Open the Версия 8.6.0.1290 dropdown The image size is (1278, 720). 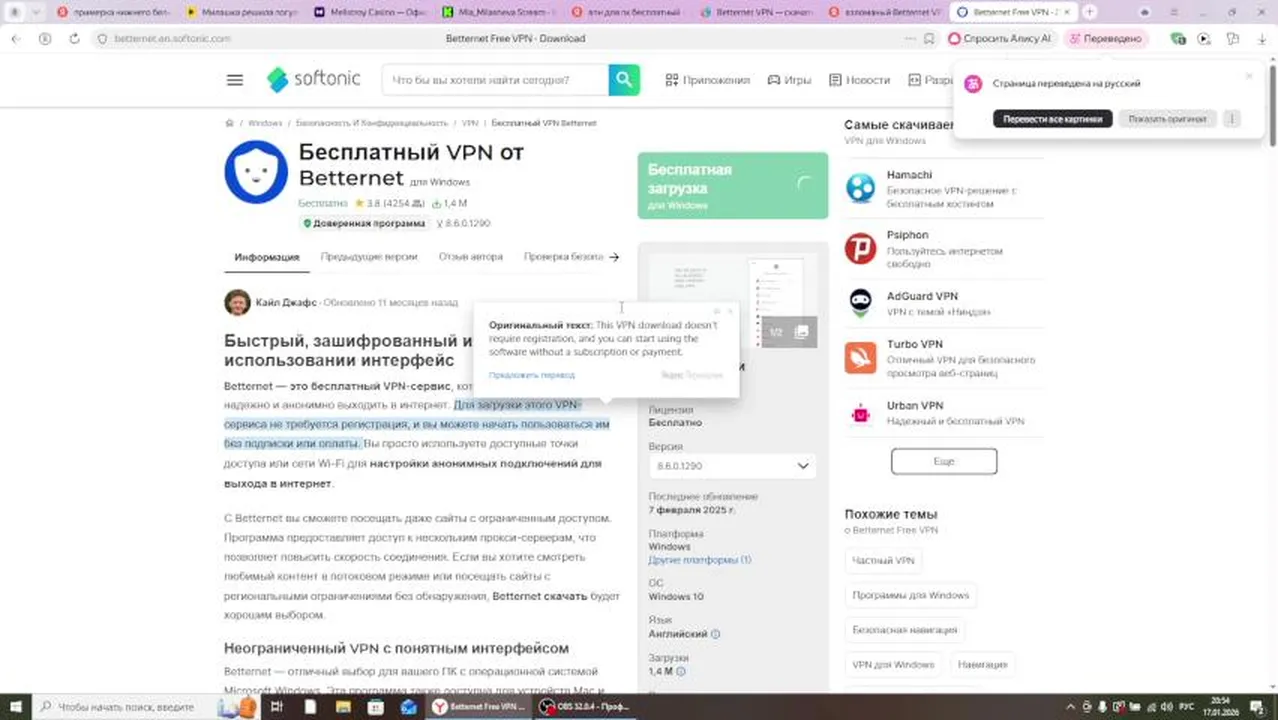732,466
